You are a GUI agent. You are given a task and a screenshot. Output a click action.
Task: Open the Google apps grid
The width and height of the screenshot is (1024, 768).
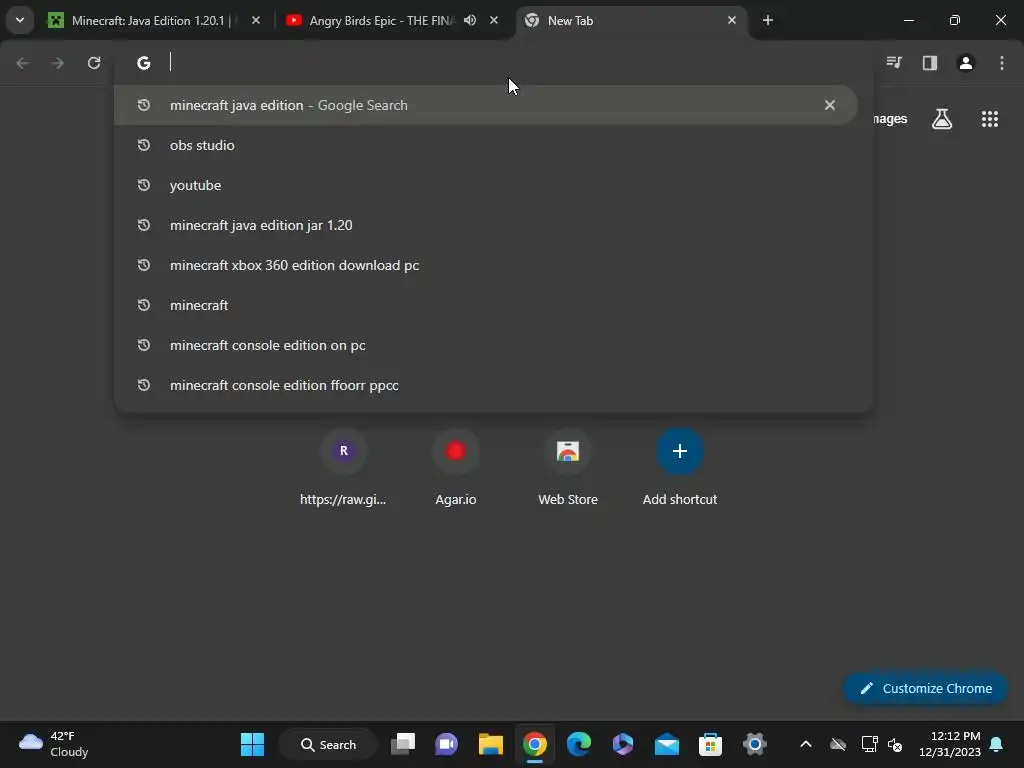click(x=989, y=119)
